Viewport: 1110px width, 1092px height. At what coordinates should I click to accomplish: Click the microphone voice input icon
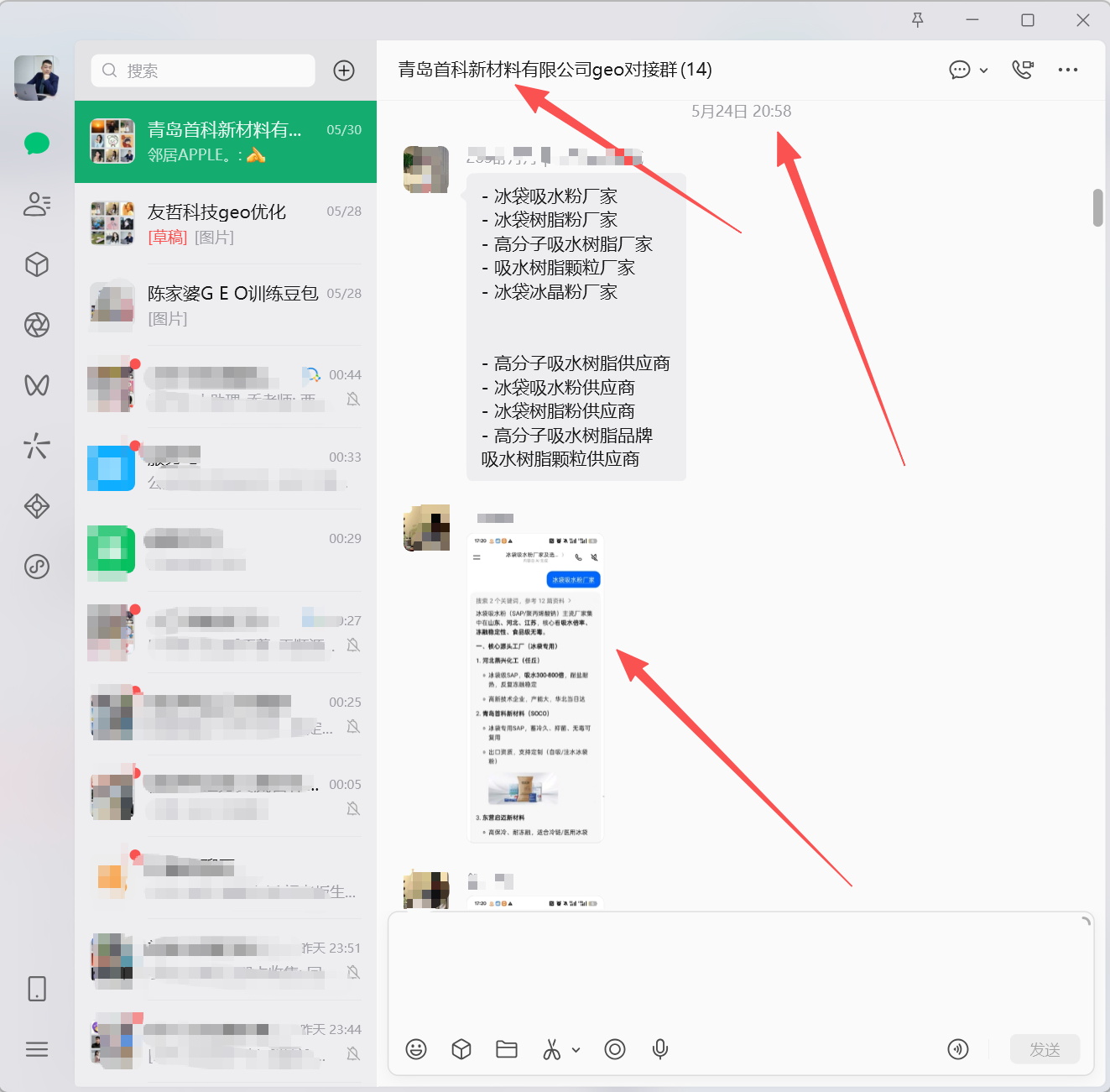660,1049
